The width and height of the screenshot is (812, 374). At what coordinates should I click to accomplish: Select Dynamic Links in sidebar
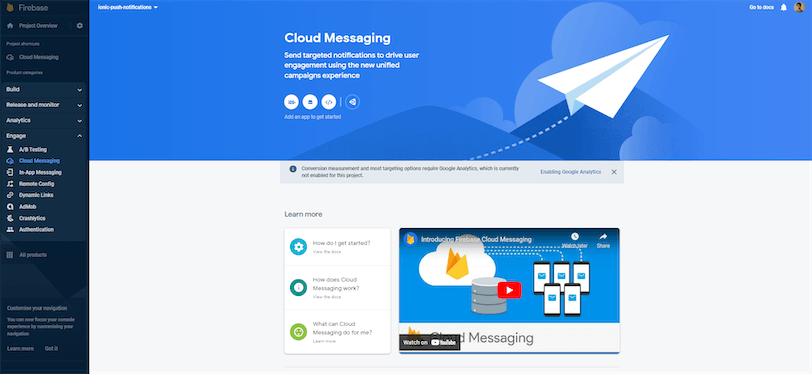[36, 195]
